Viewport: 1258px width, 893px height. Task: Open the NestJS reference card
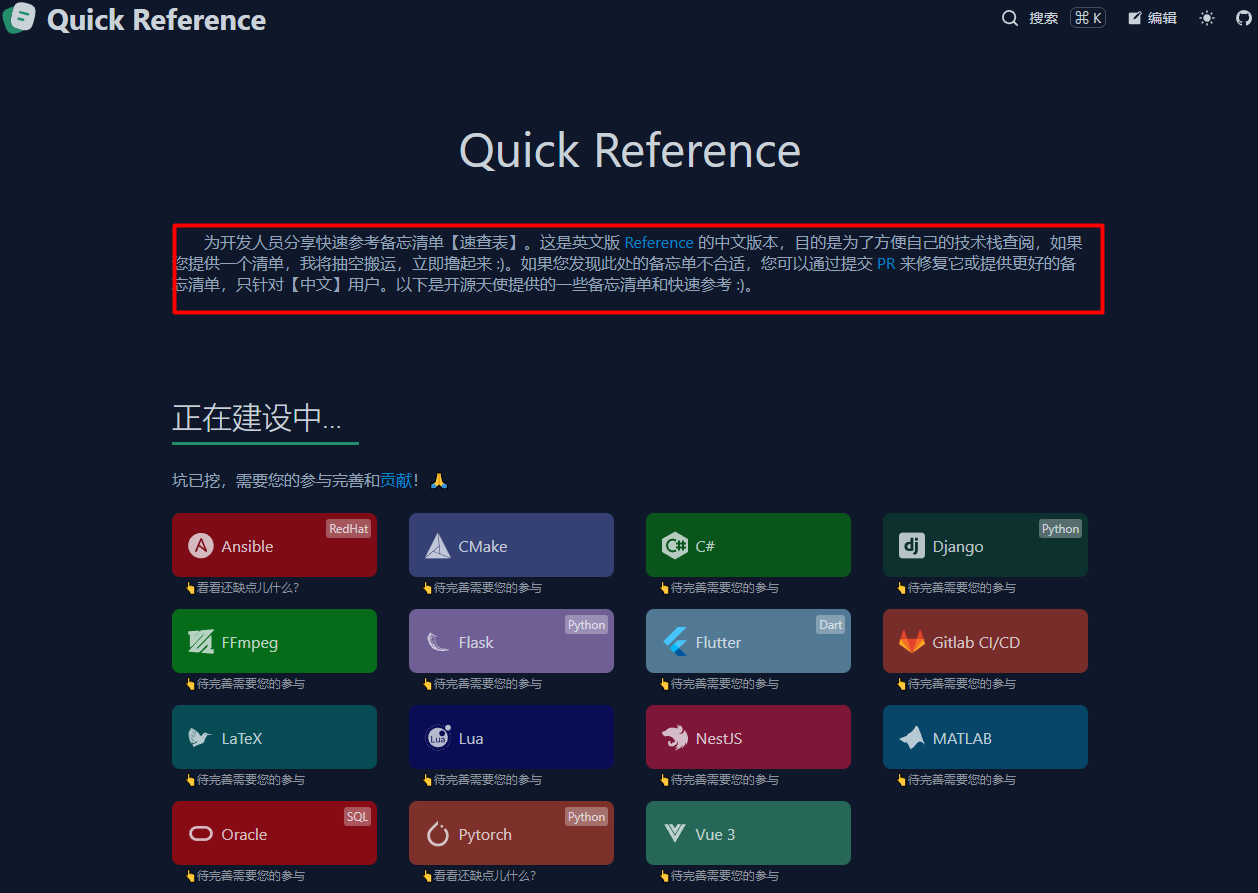748,737
